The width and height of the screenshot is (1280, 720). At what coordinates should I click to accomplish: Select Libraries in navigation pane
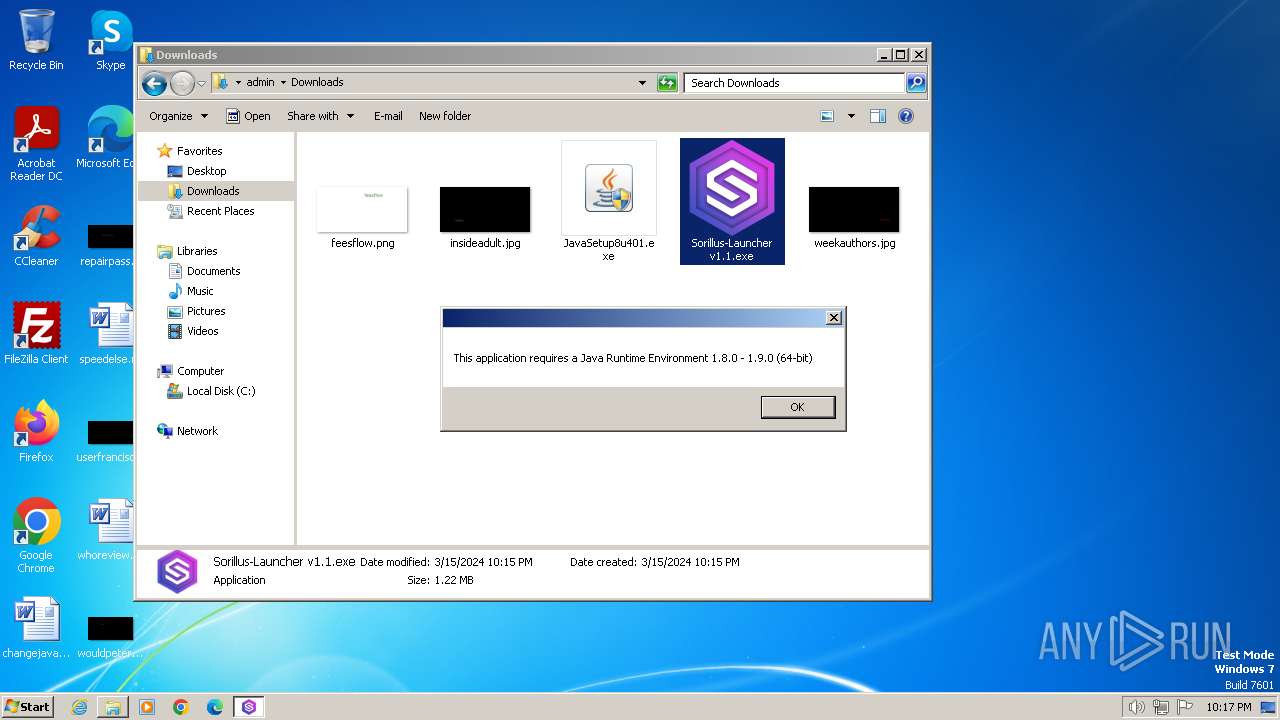coord(187,251)
